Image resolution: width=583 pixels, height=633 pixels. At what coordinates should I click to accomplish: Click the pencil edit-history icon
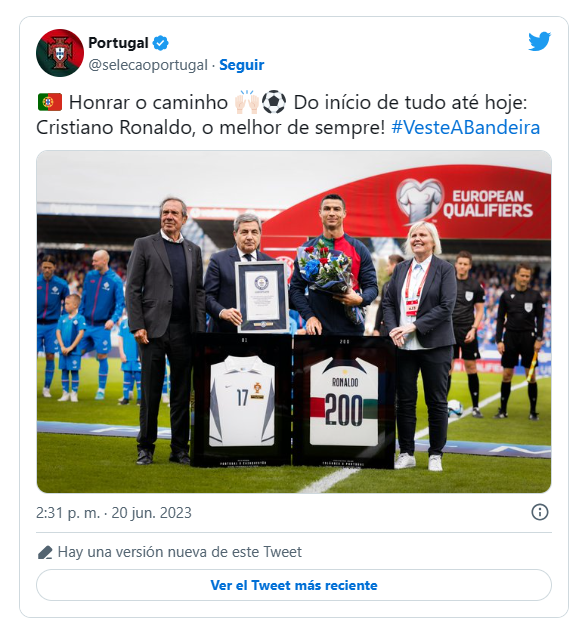pyautogui.click(x=45, y=552)
